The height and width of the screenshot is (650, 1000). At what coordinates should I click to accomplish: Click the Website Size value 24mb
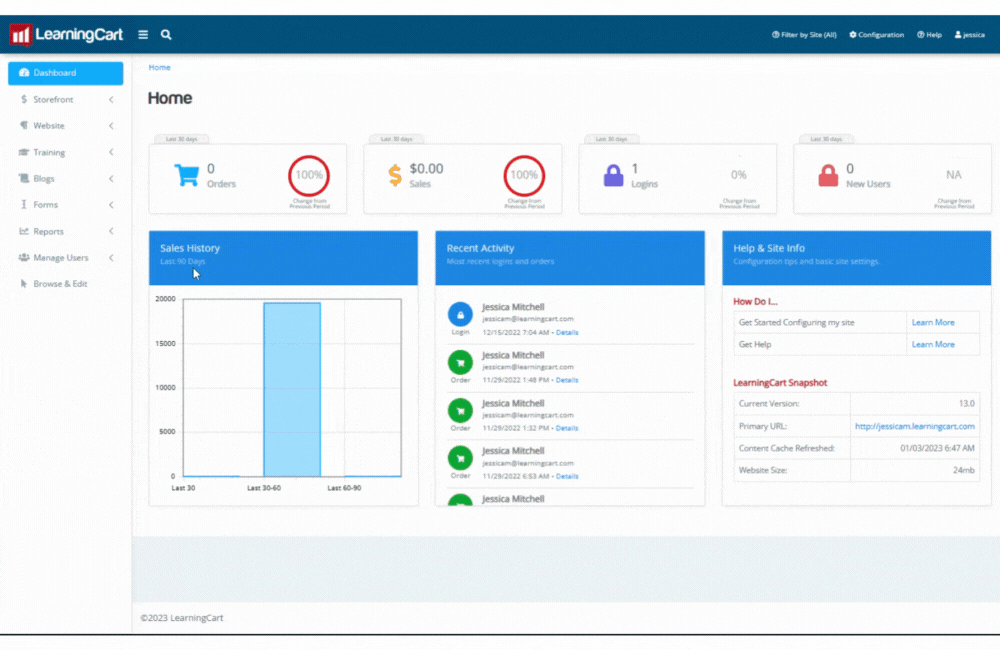pos(964,470)
